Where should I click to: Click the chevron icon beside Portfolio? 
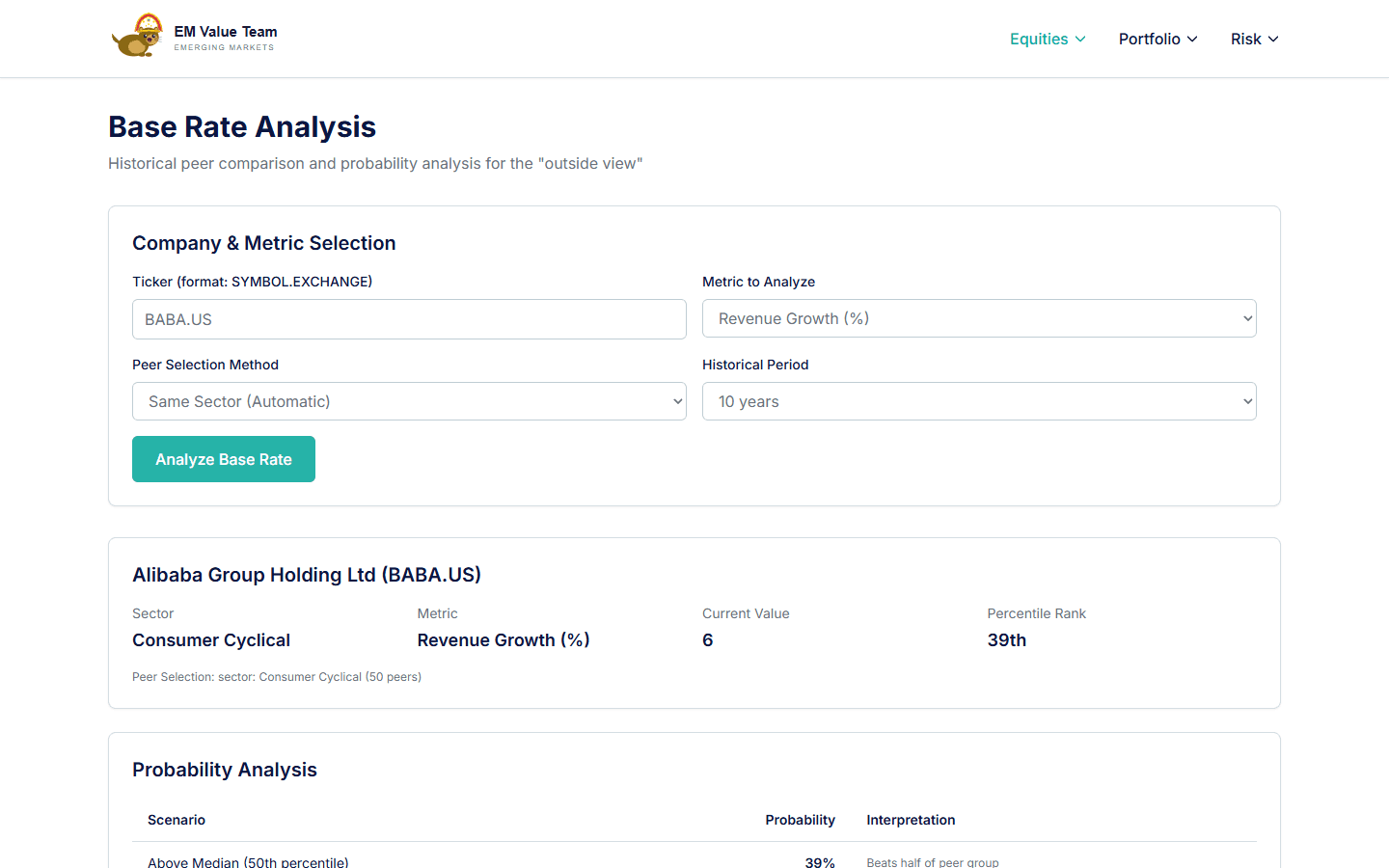pos(1192,40)
